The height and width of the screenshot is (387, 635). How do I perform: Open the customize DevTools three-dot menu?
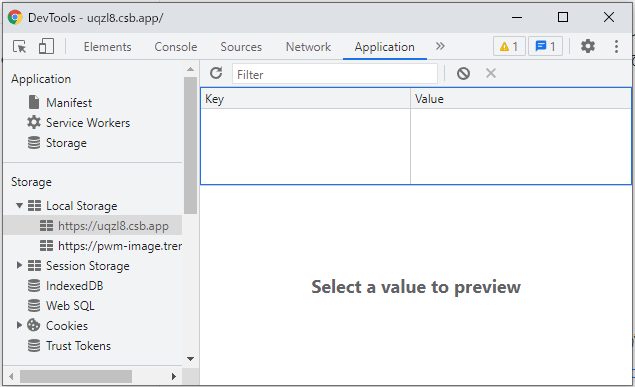tap(616, 46)
